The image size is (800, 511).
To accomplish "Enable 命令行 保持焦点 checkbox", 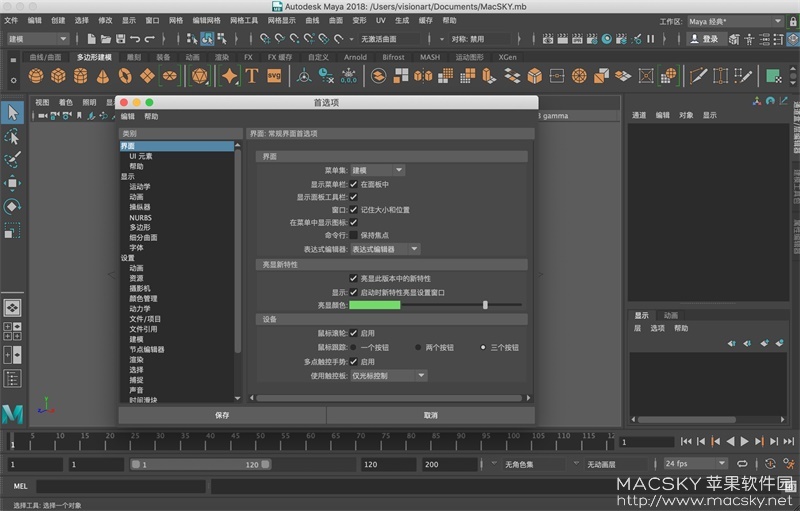I will tap(354, 235).
